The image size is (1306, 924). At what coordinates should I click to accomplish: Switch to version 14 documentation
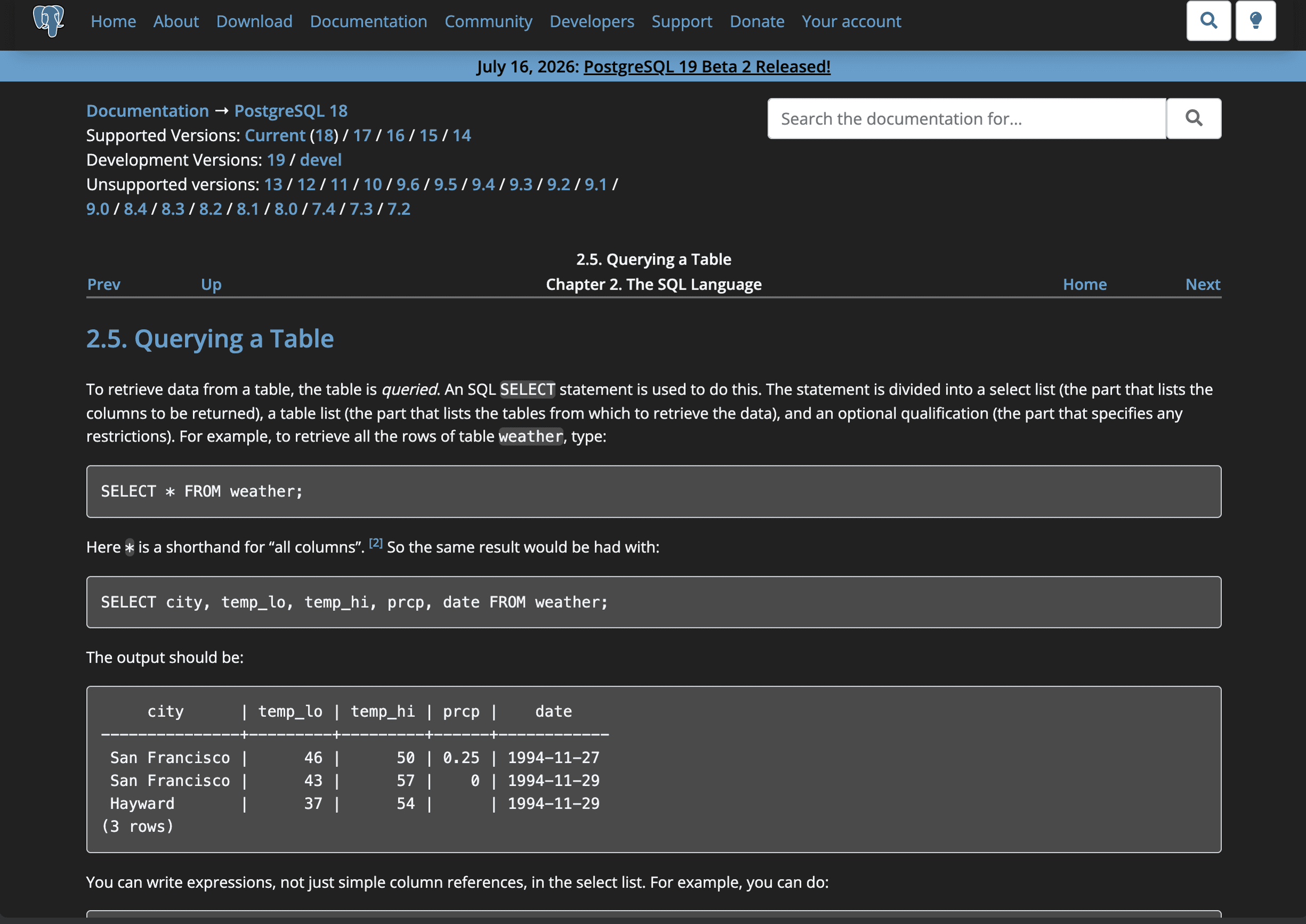[x=462, y=135]
